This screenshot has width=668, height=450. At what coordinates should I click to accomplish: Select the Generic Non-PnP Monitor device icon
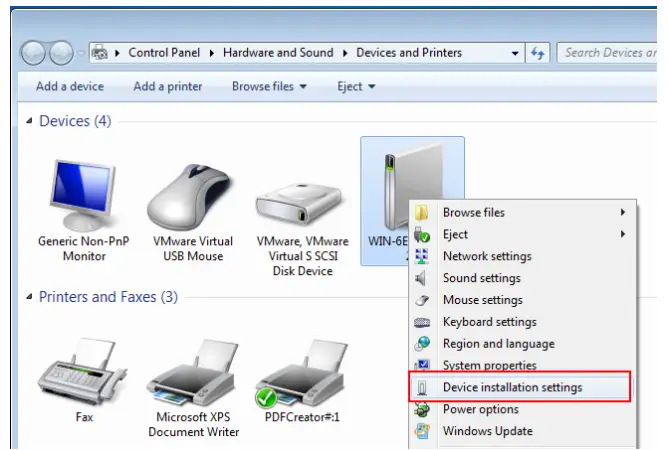point(84,195)
